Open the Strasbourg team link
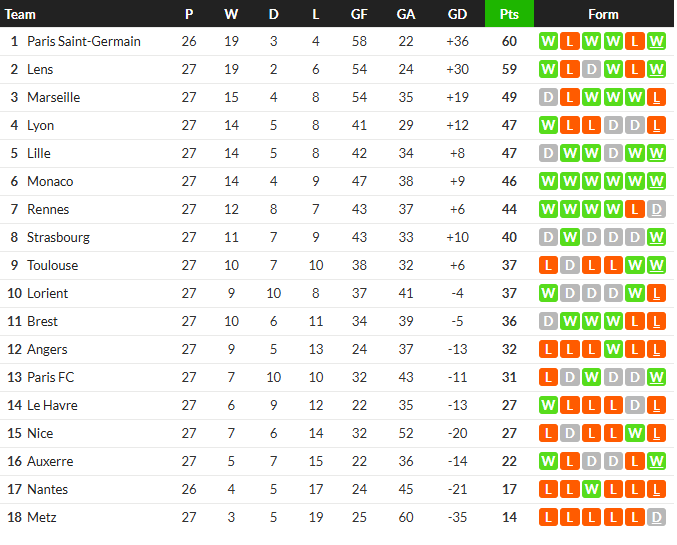Screen dimensions: 677x545 pyautogui.click(x=58, y=238)
